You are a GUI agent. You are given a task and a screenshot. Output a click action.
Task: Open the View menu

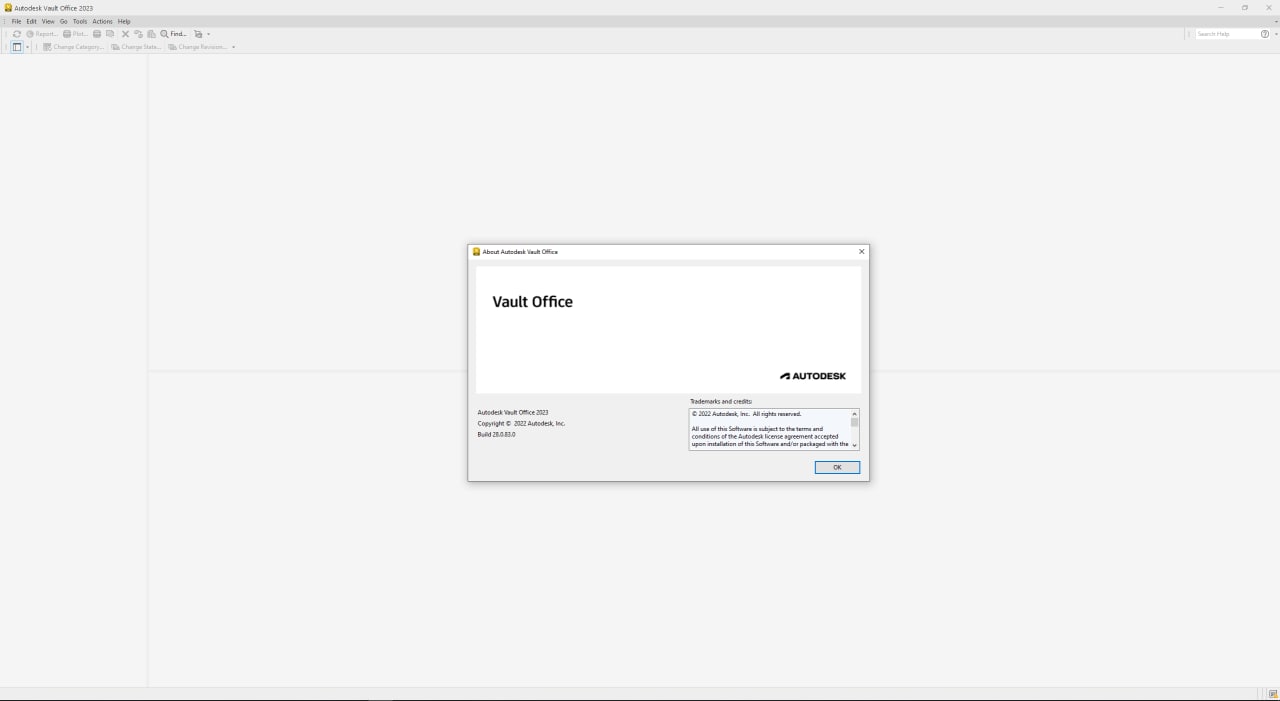click(x=48, y=21)
